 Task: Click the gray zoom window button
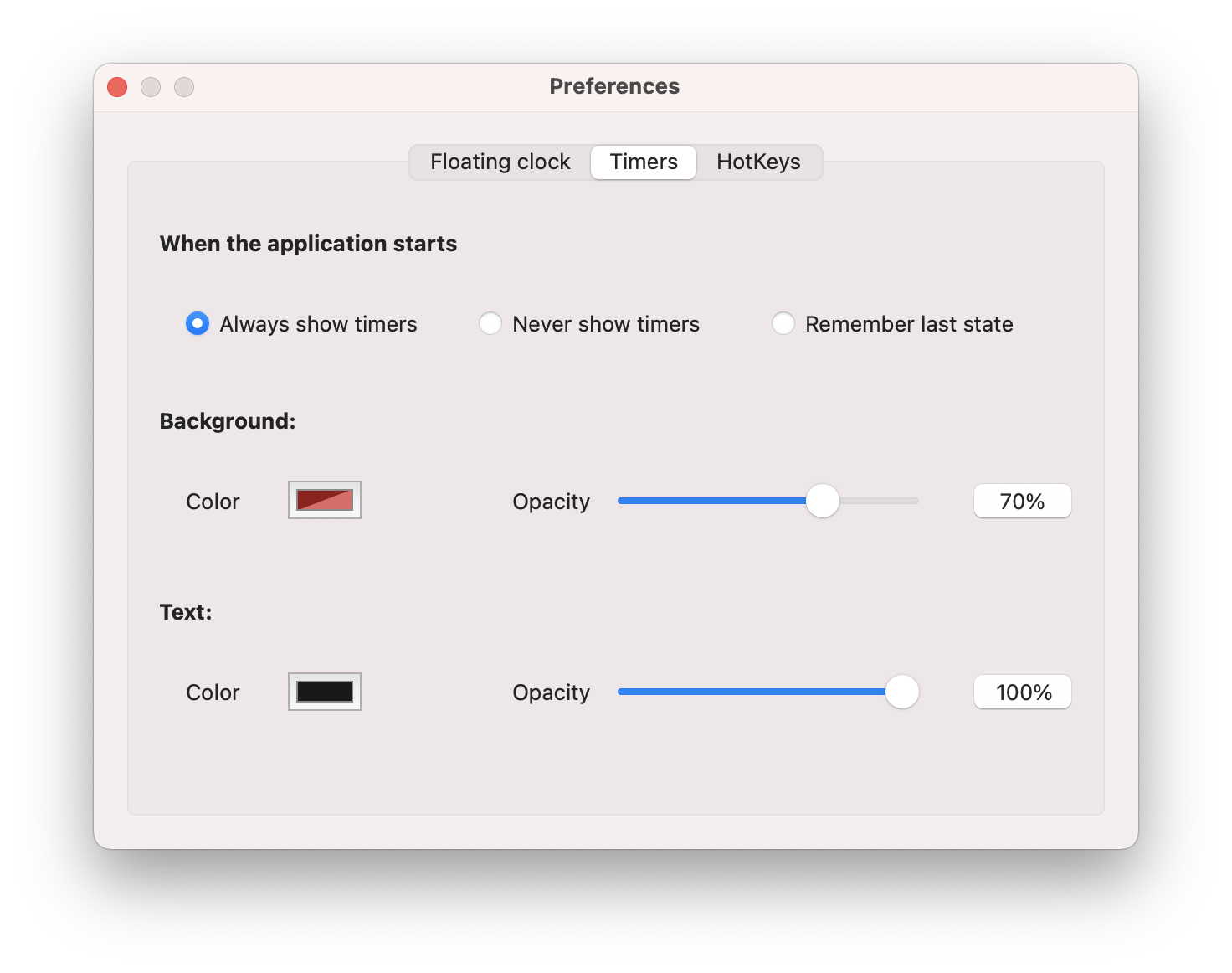[x=184, y=87]
